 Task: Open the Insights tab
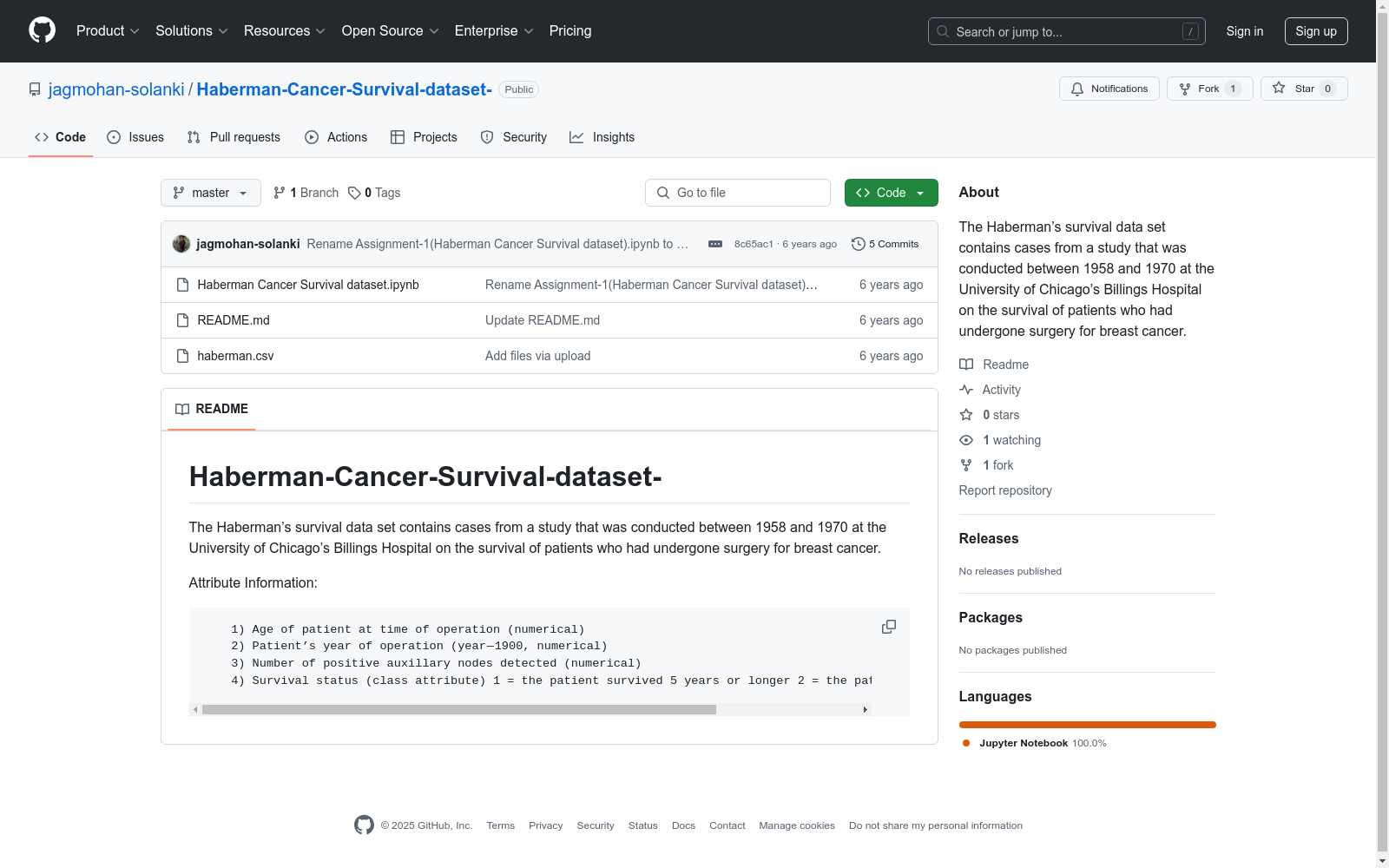[x=602, y=137]
